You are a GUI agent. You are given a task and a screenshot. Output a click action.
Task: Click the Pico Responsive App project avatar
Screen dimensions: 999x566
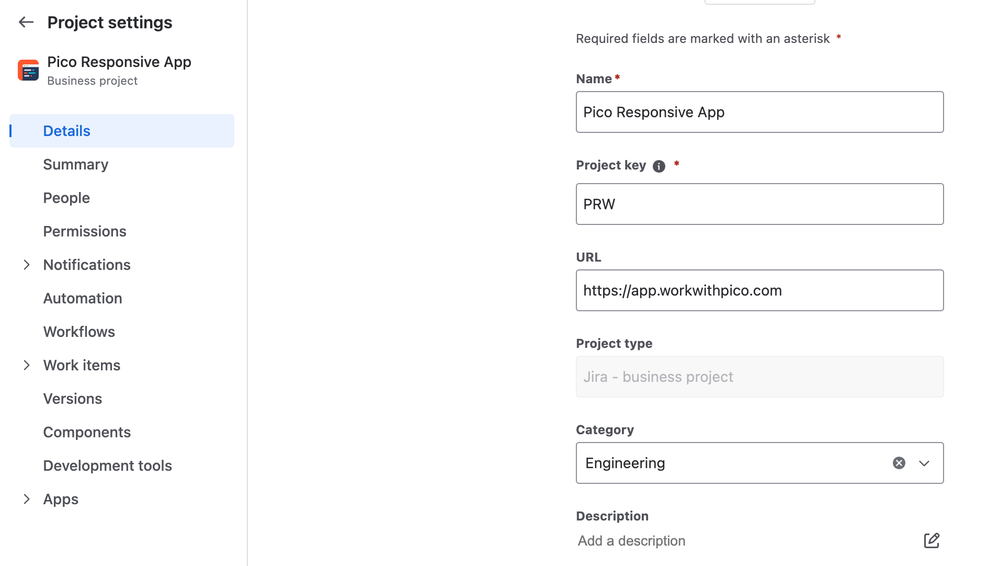[28, 70]
